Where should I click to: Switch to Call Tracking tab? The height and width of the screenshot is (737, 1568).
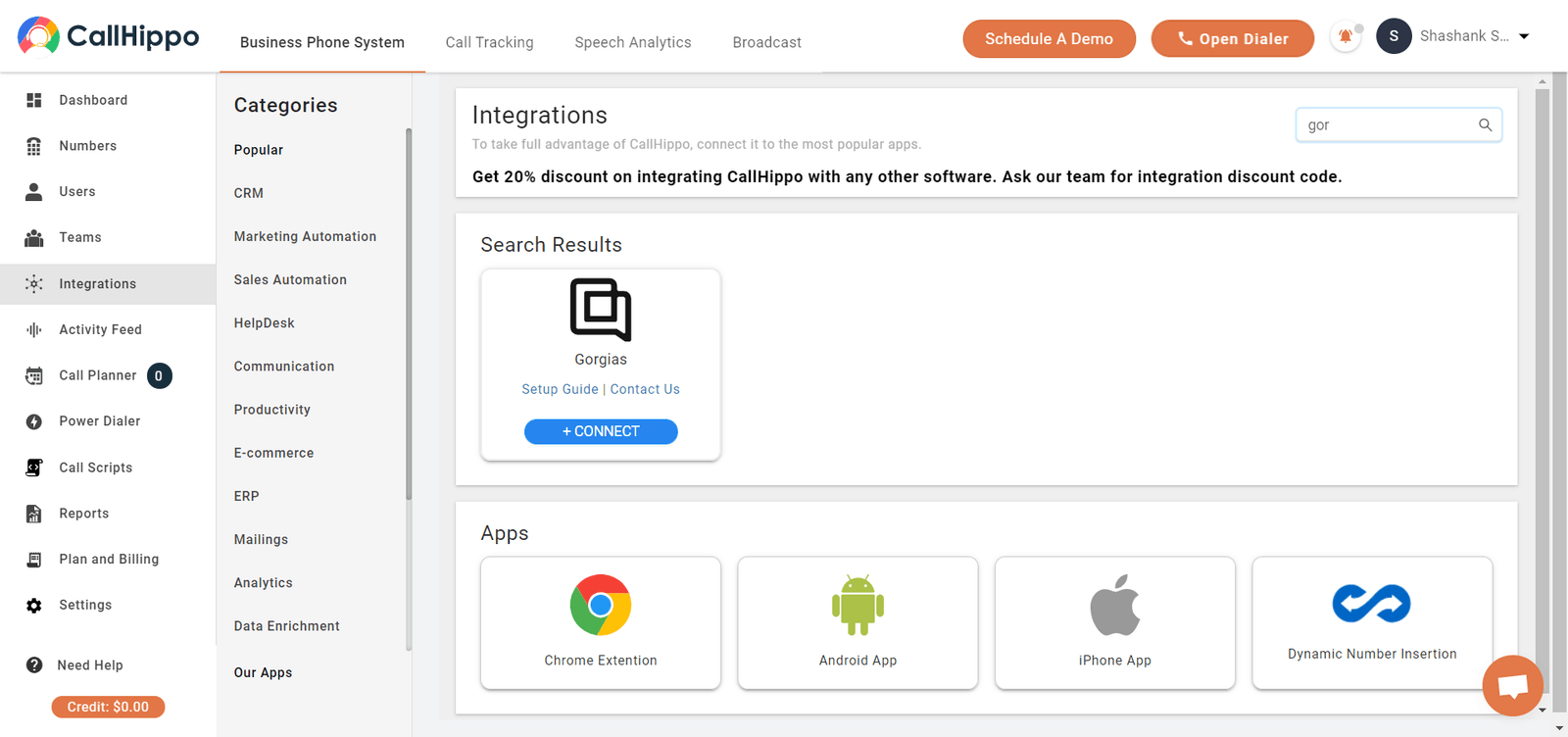[x=489, y=42]
